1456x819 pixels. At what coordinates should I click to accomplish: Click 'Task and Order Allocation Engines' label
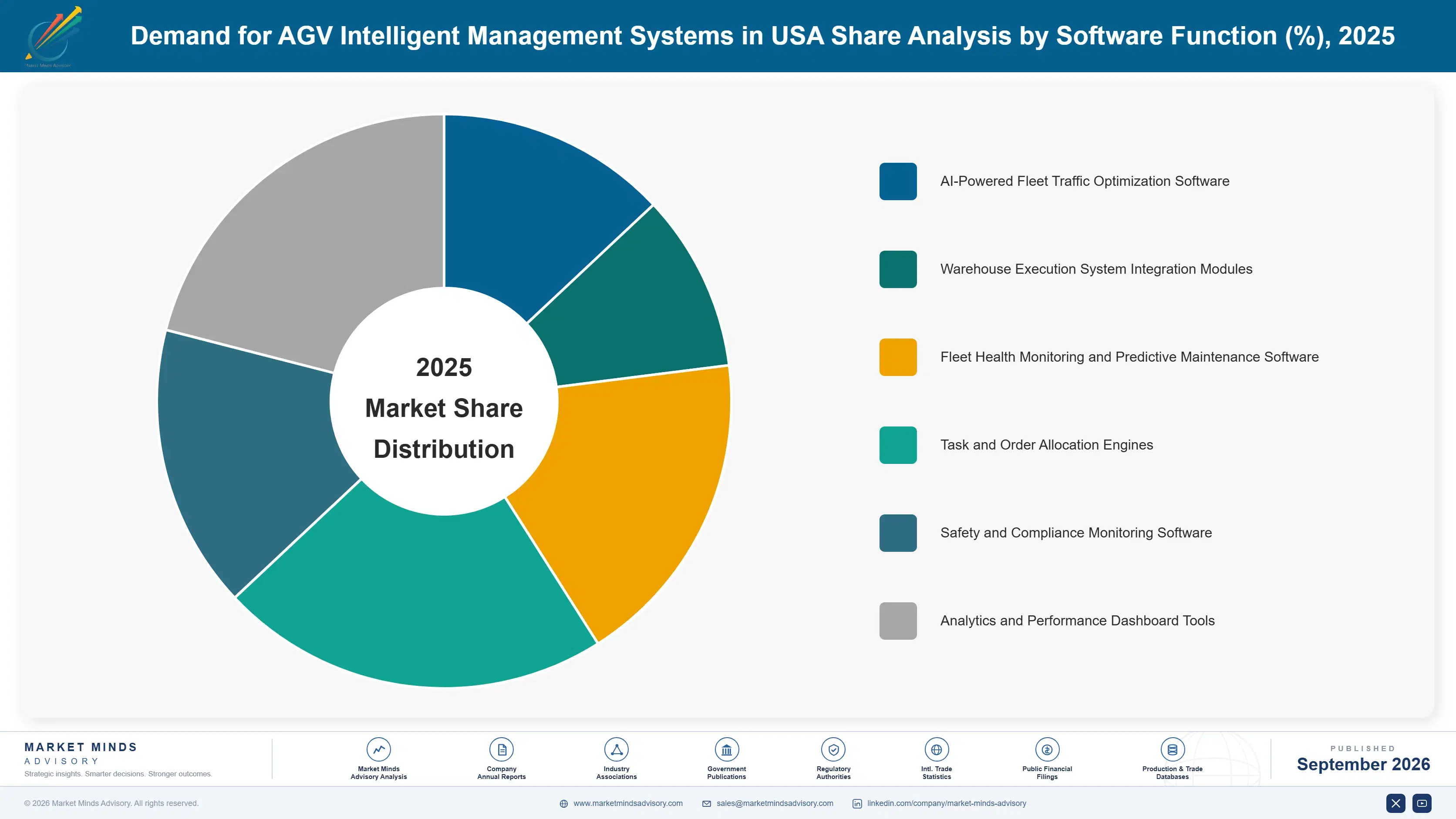pyautogui.click(x=1046, y=445)
